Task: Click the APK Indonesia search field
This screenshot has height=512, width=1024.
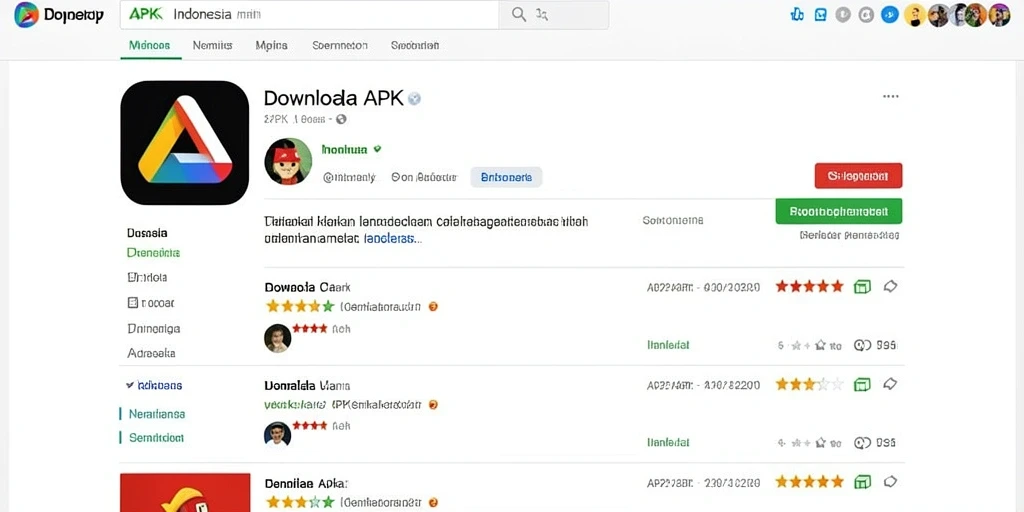Action: point(310,14)
